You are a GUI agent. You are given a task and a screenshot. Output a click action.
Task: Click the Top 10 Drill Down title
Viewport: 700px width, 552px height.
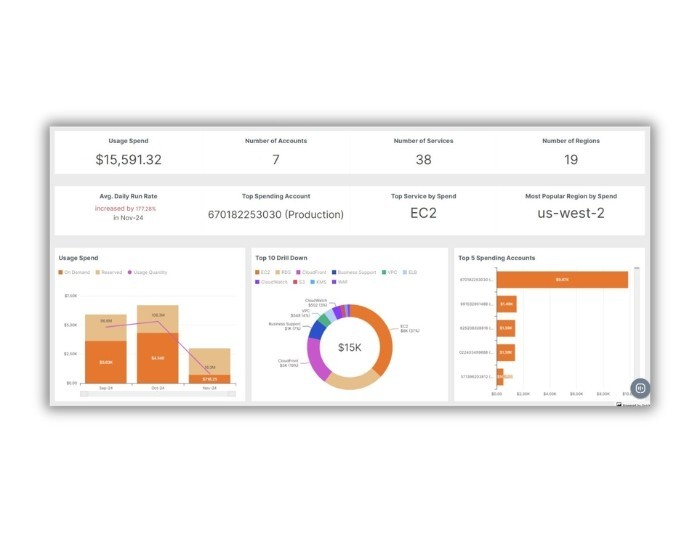[x=281, y=258]
